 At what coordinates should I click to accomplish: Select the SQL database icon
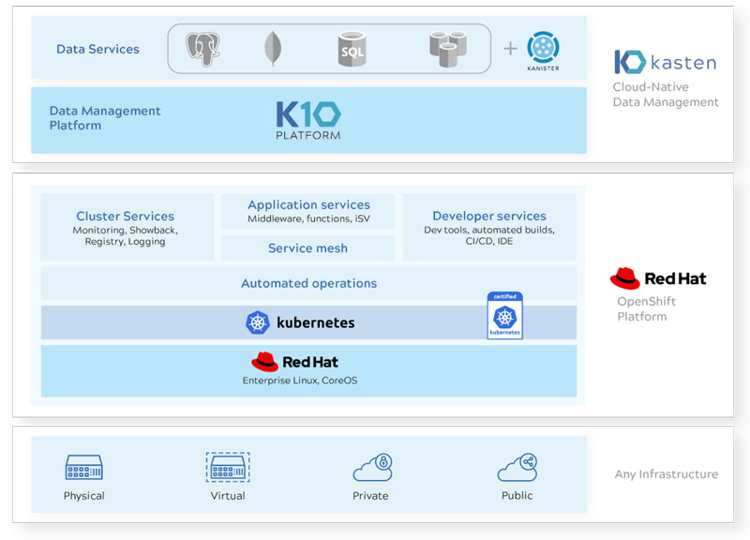[353, 49]
